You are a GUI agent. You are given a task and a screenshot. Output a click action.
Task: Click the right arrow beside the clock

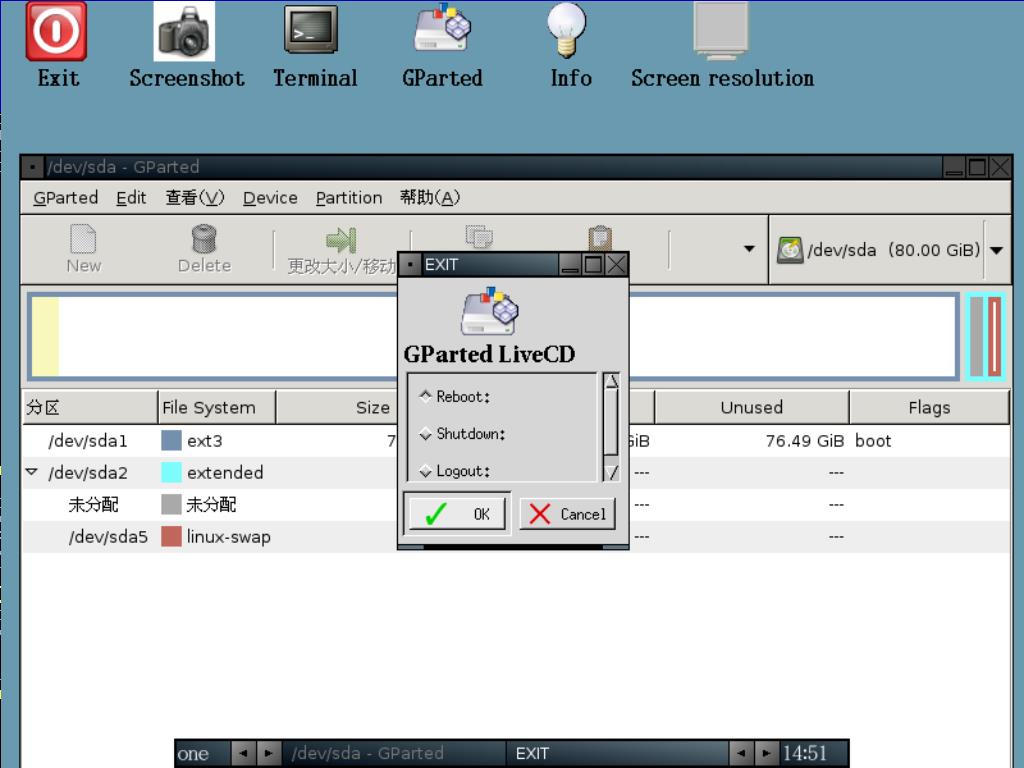point(766,753)
